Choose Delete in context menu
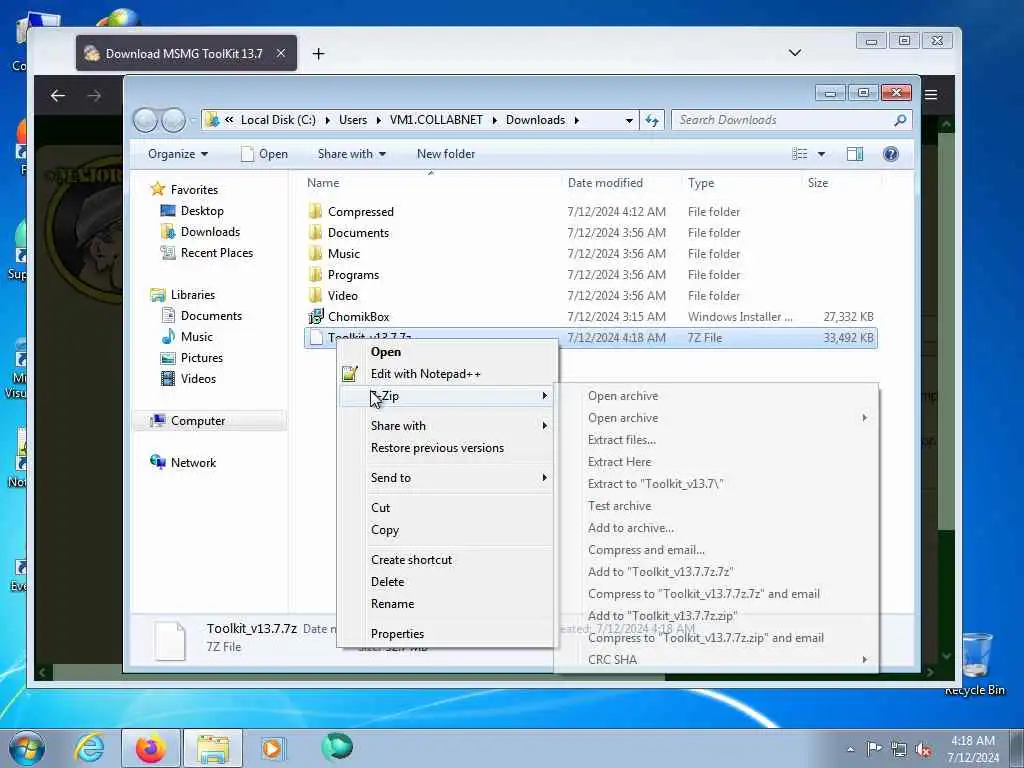 pos(387,582)
